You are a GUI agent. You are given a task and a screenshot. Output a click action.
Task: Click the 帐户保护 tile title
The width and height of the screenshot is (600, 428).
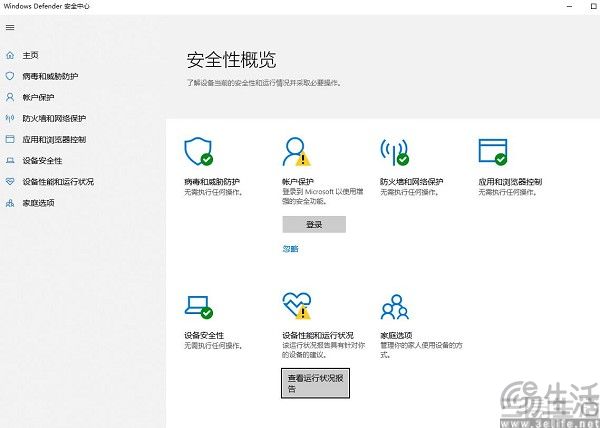tap(298, 182)
